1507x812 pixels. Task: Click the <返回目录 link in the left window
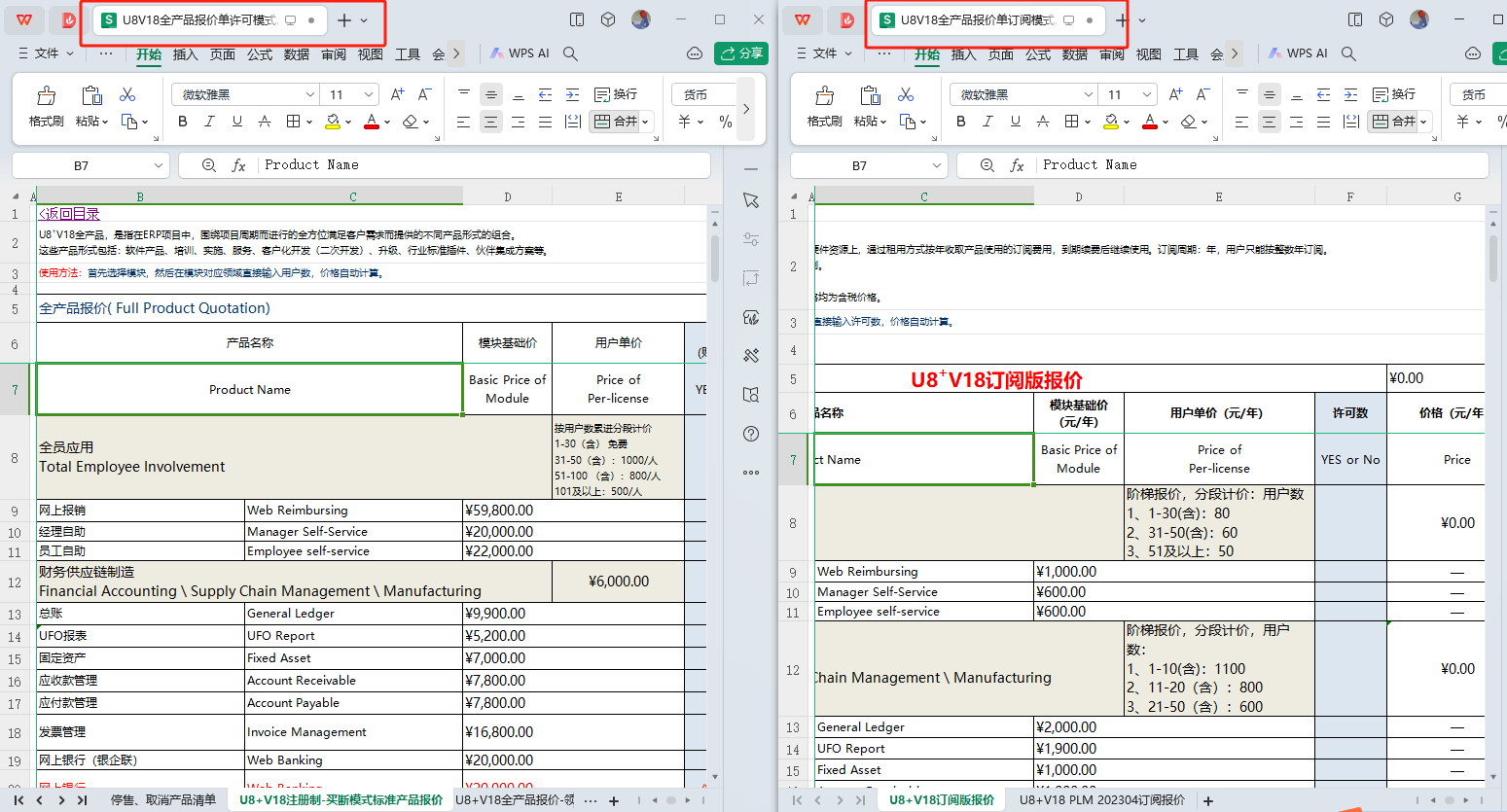69,214
